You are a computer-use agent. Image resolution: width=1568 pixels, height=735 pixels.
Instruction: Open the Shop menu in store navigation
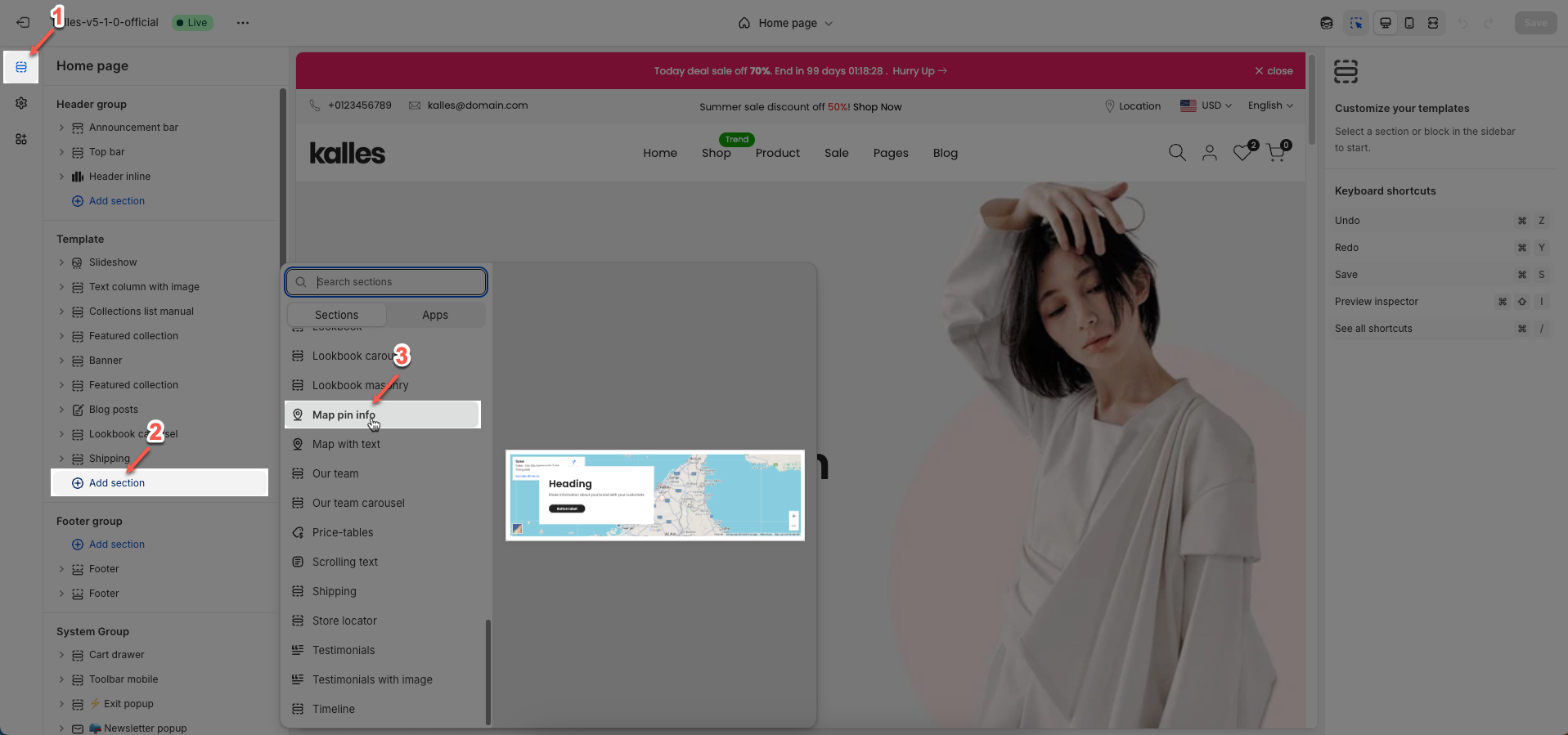pos(717,153)
